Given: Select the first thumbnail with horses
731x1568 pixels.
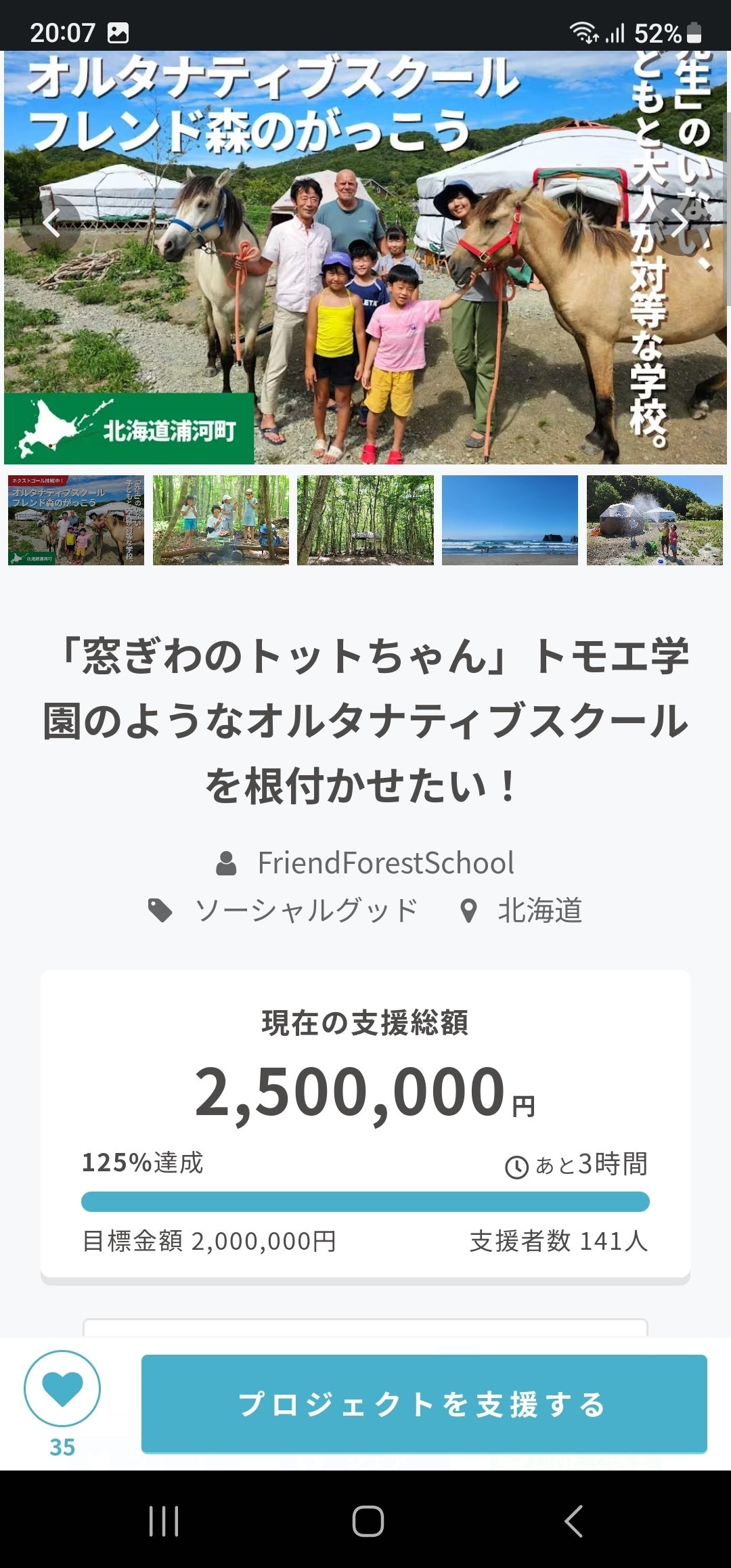Looking at the screenshot, I should coord(76,520).
